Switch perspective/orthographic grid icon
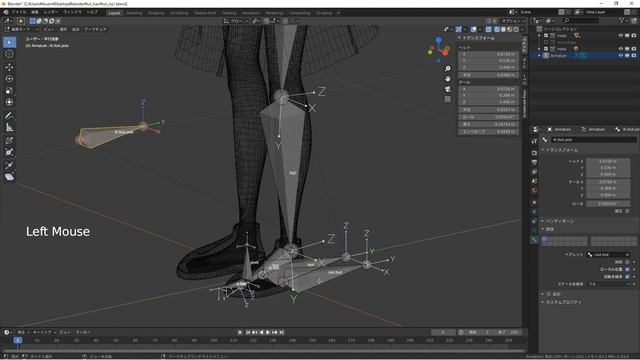The image size is (640, 360). click(448, 99)
